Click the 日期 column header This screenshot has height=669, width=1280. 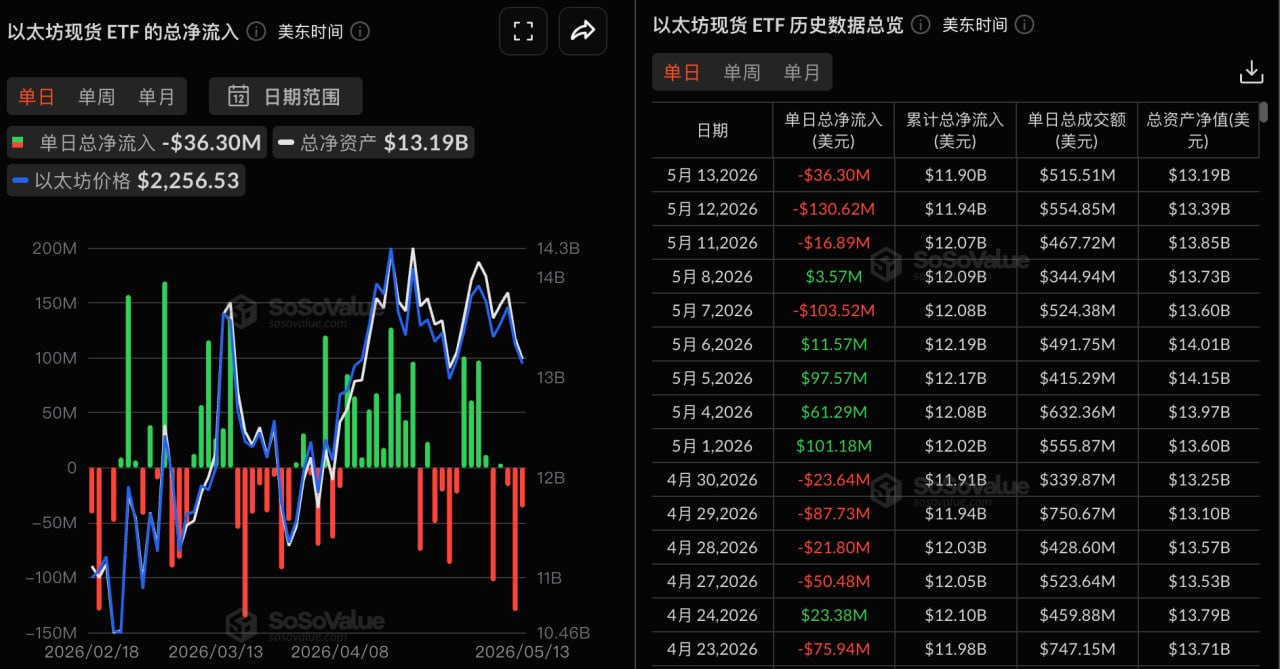[712, 130]
